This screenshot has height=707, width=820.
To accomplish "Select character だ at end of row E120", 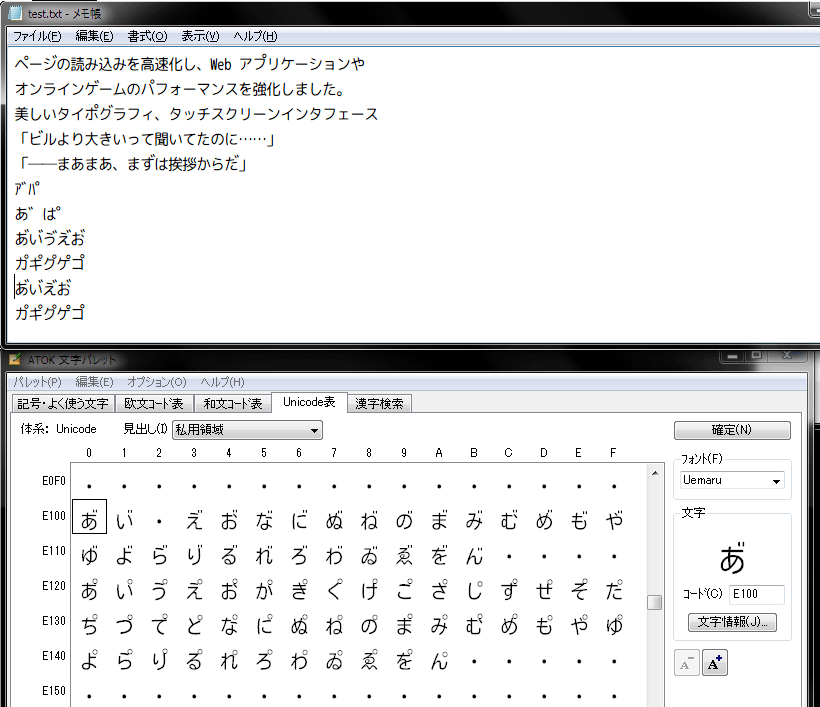I will (x=614, y=590).
